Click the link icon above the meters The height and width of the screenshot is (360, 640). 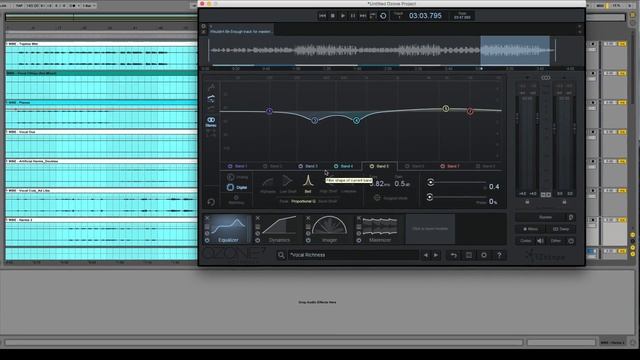546,78
